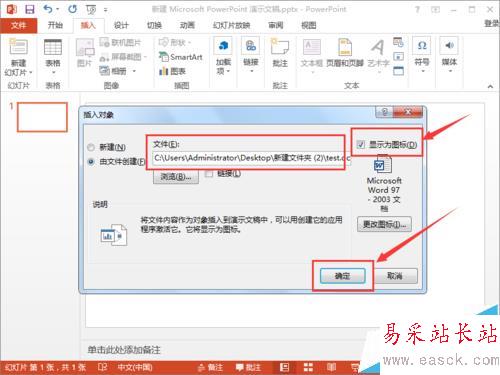Click the SmartArt icon

164,57
